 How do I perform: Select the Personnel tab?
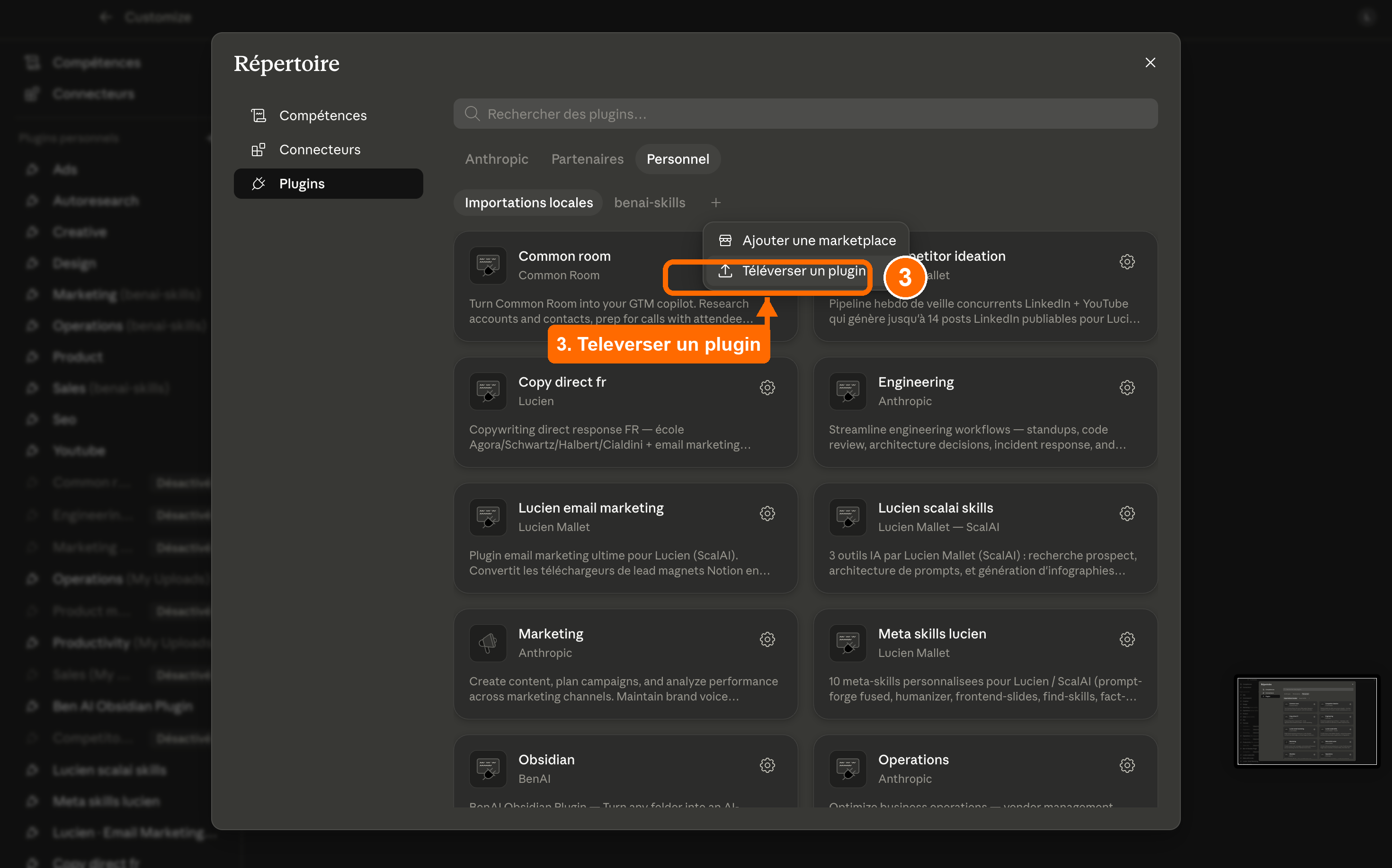678,159
